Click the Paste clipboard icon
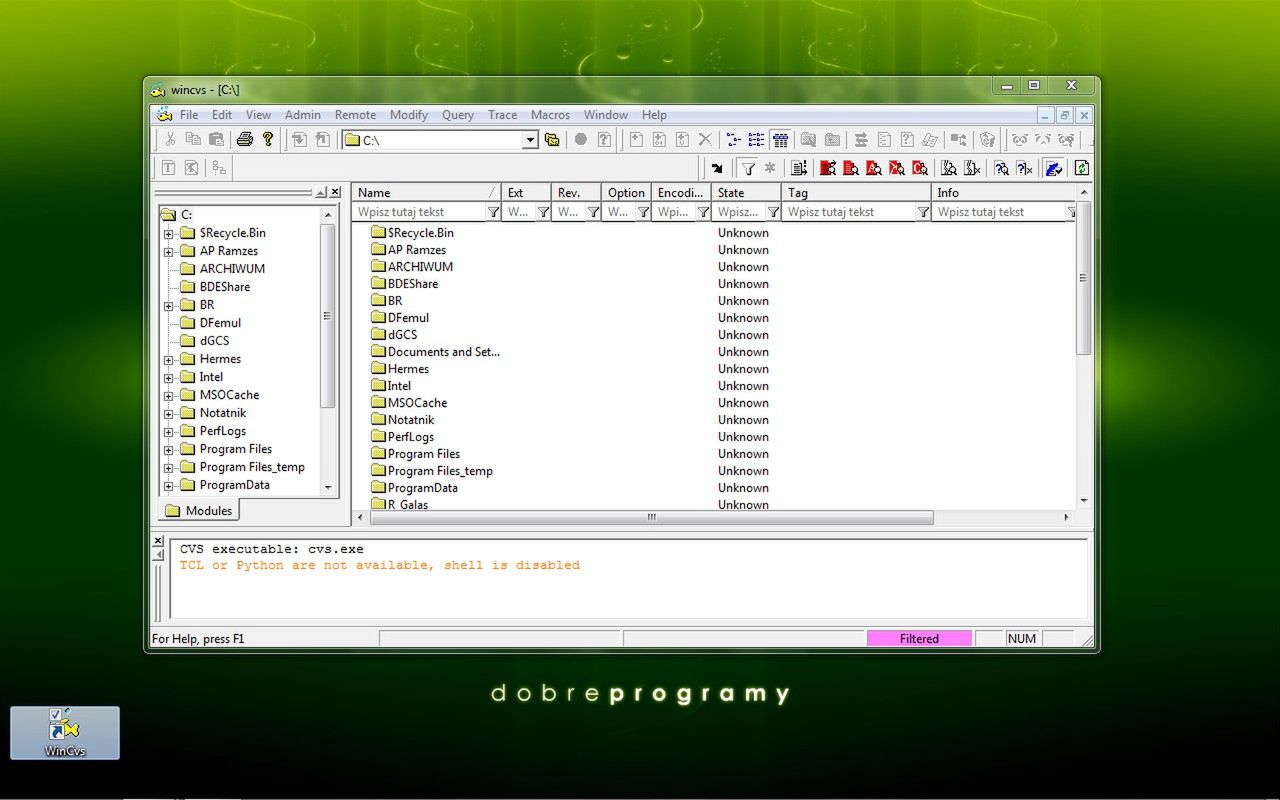 (216, 140)
